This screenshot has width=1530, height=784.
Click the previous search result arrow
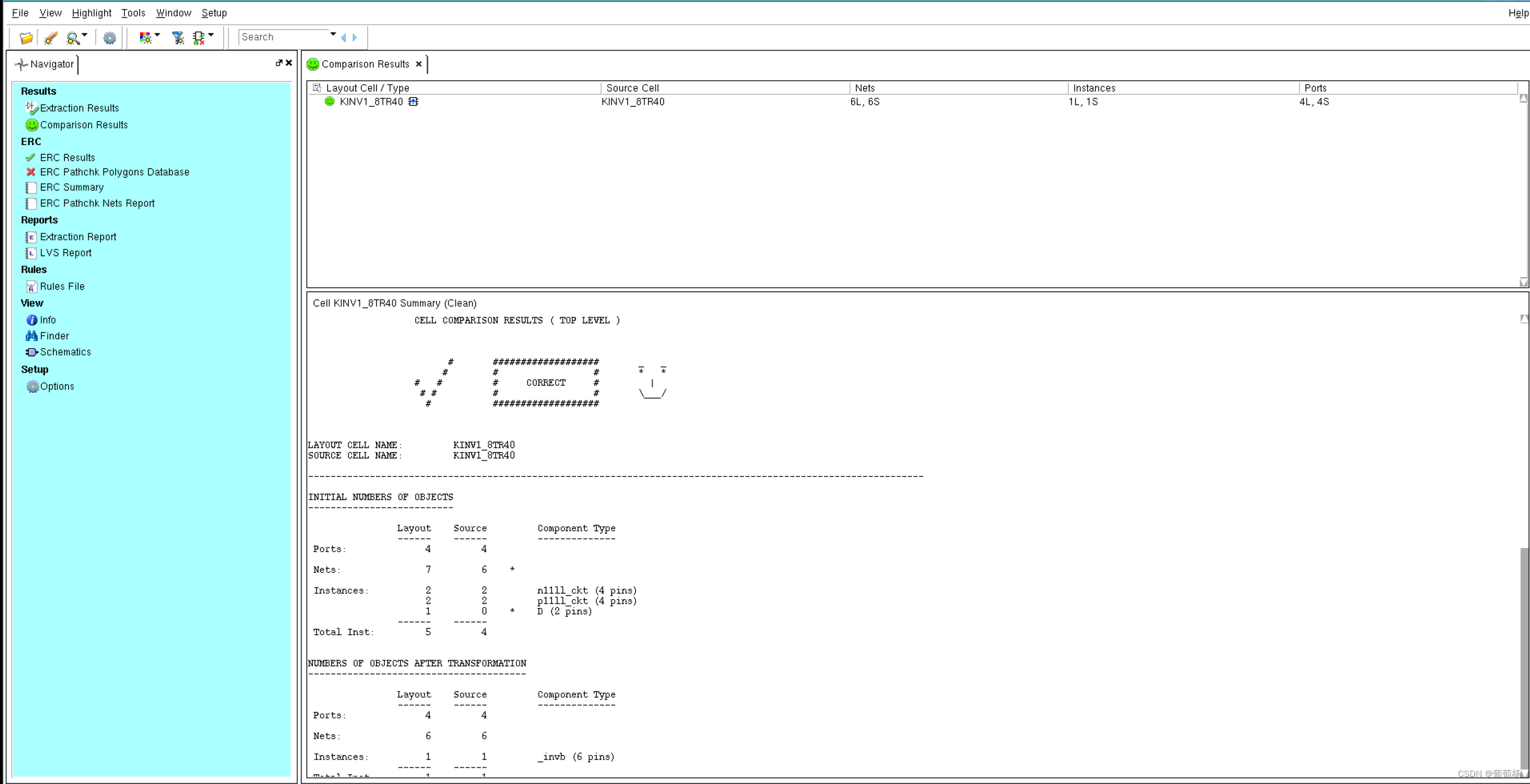tap(344, 38)
